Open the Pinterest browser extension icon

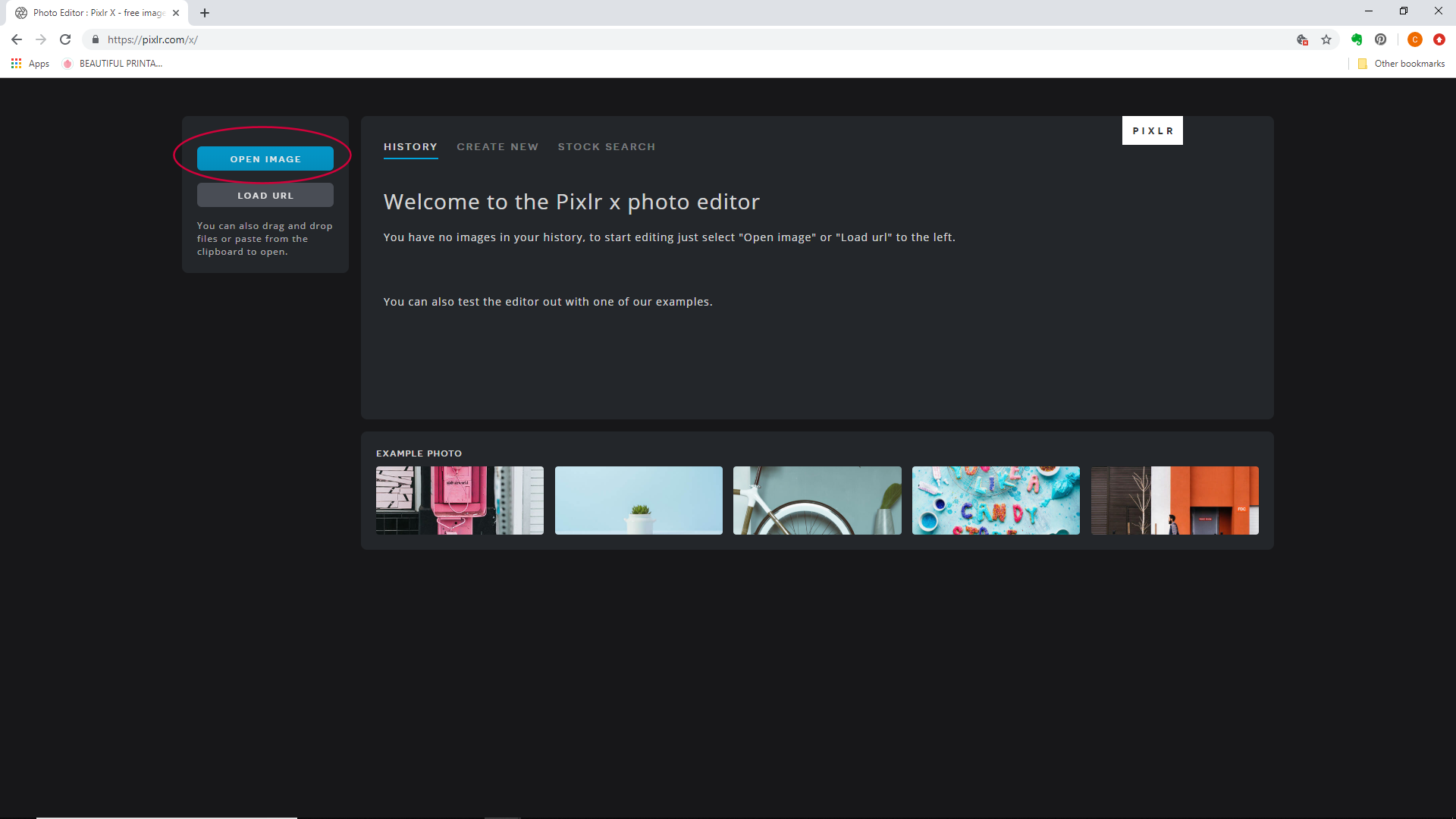tap(1380, 40)
